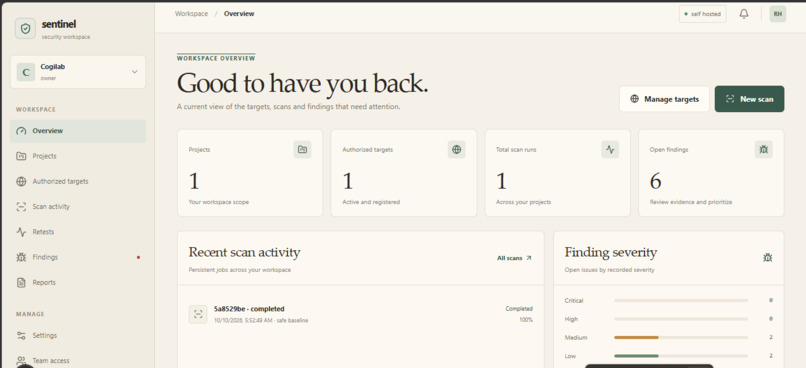The image size is (806, 368).
Task: Click globe icon on Authorized targets card
Action: coord(456,150)
